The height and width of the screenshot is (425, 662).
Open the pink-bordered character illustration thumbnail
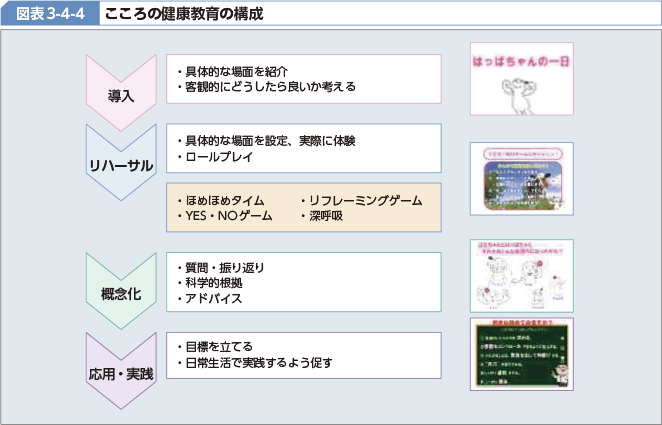(521, 275)
